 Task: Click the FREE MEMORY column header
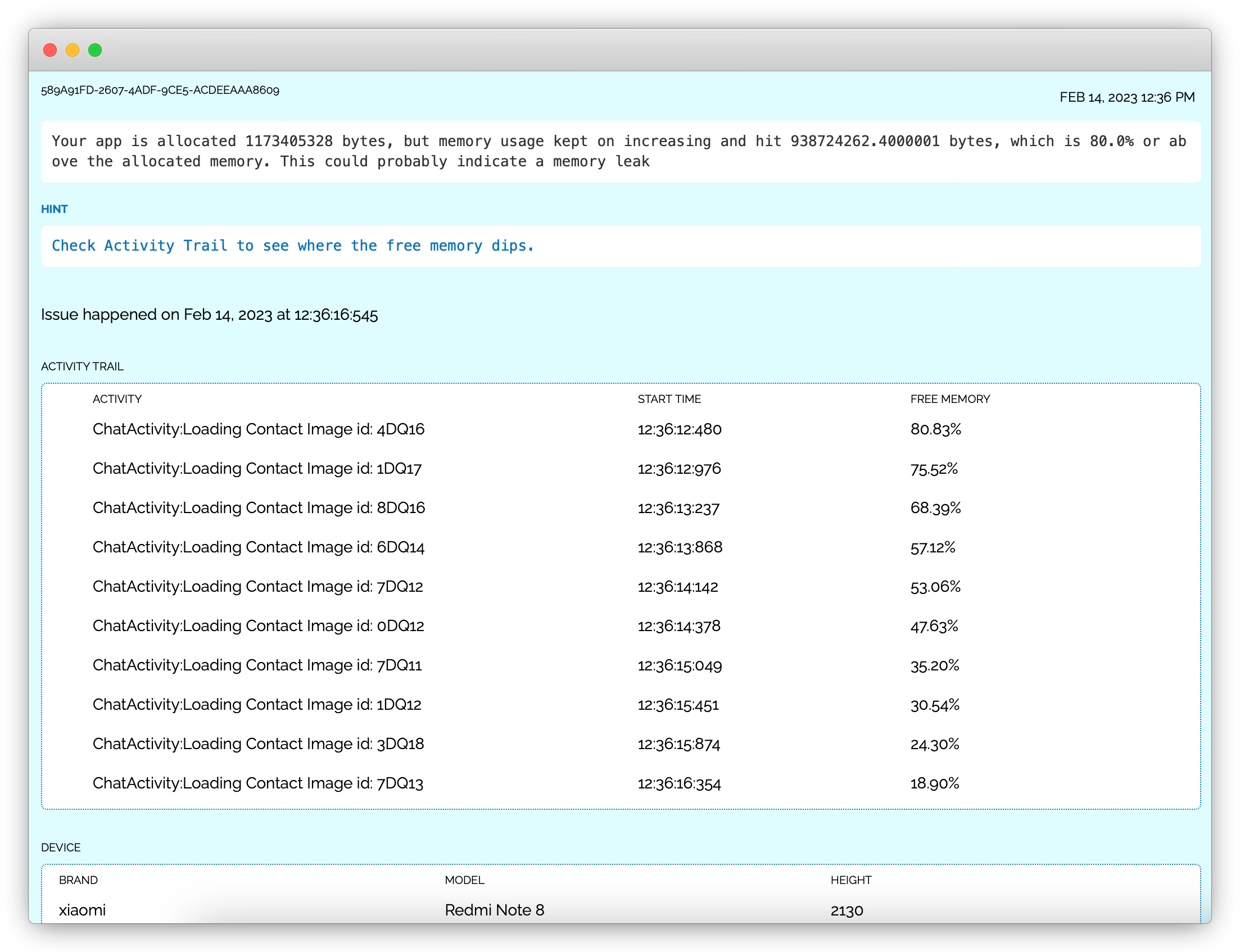coord(950,399)
